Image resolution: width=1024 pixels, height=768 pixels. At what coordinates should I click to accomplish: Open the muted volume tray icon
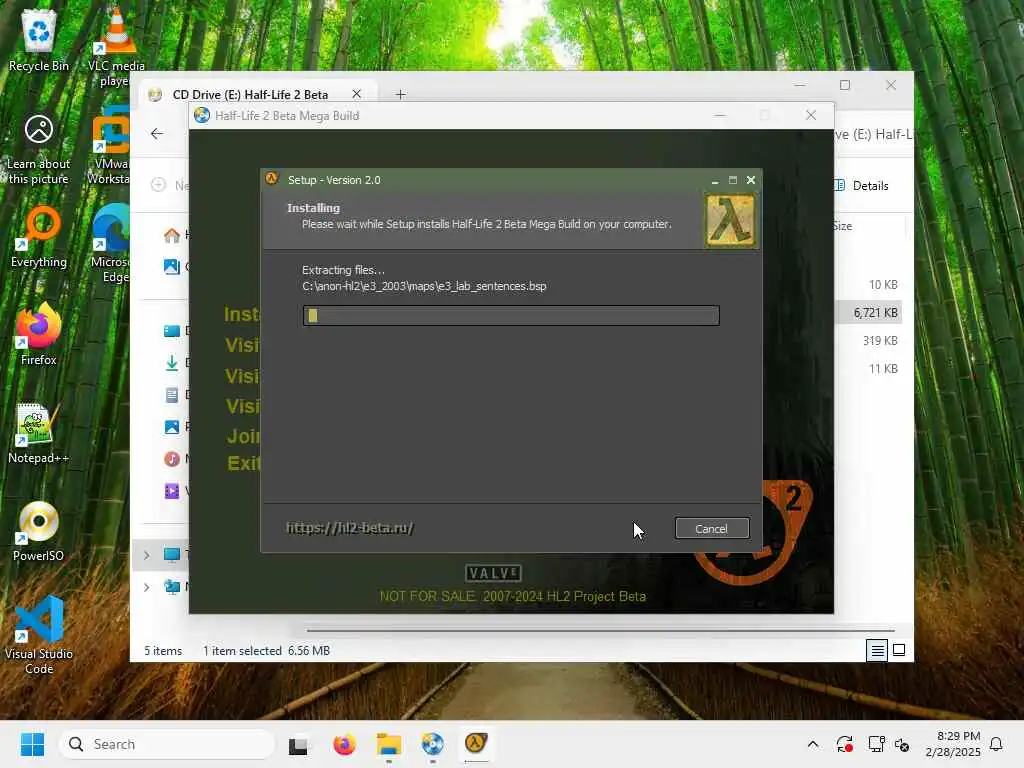click(902, 744)
